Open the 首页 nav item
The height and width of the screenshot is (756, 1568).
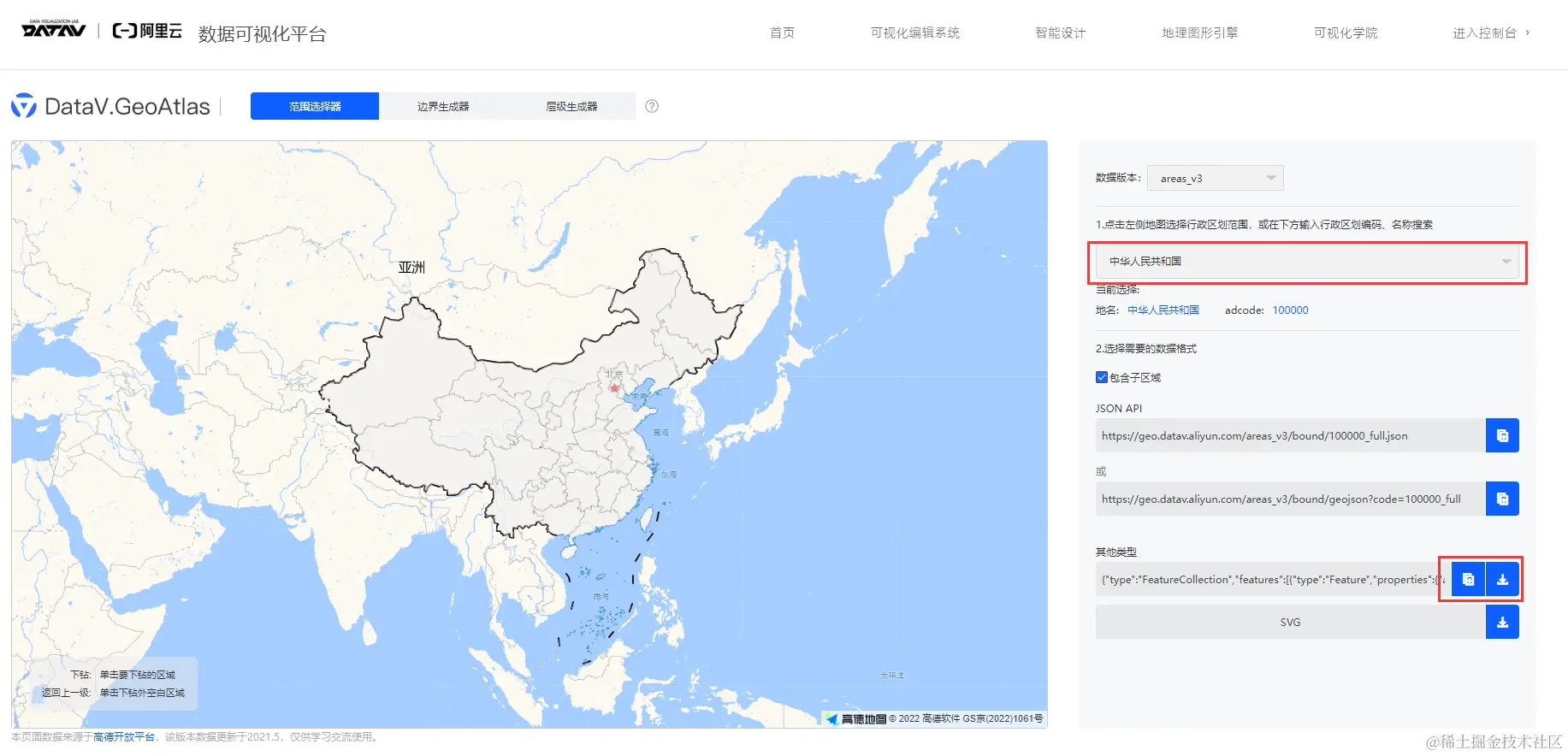point(782,32)
